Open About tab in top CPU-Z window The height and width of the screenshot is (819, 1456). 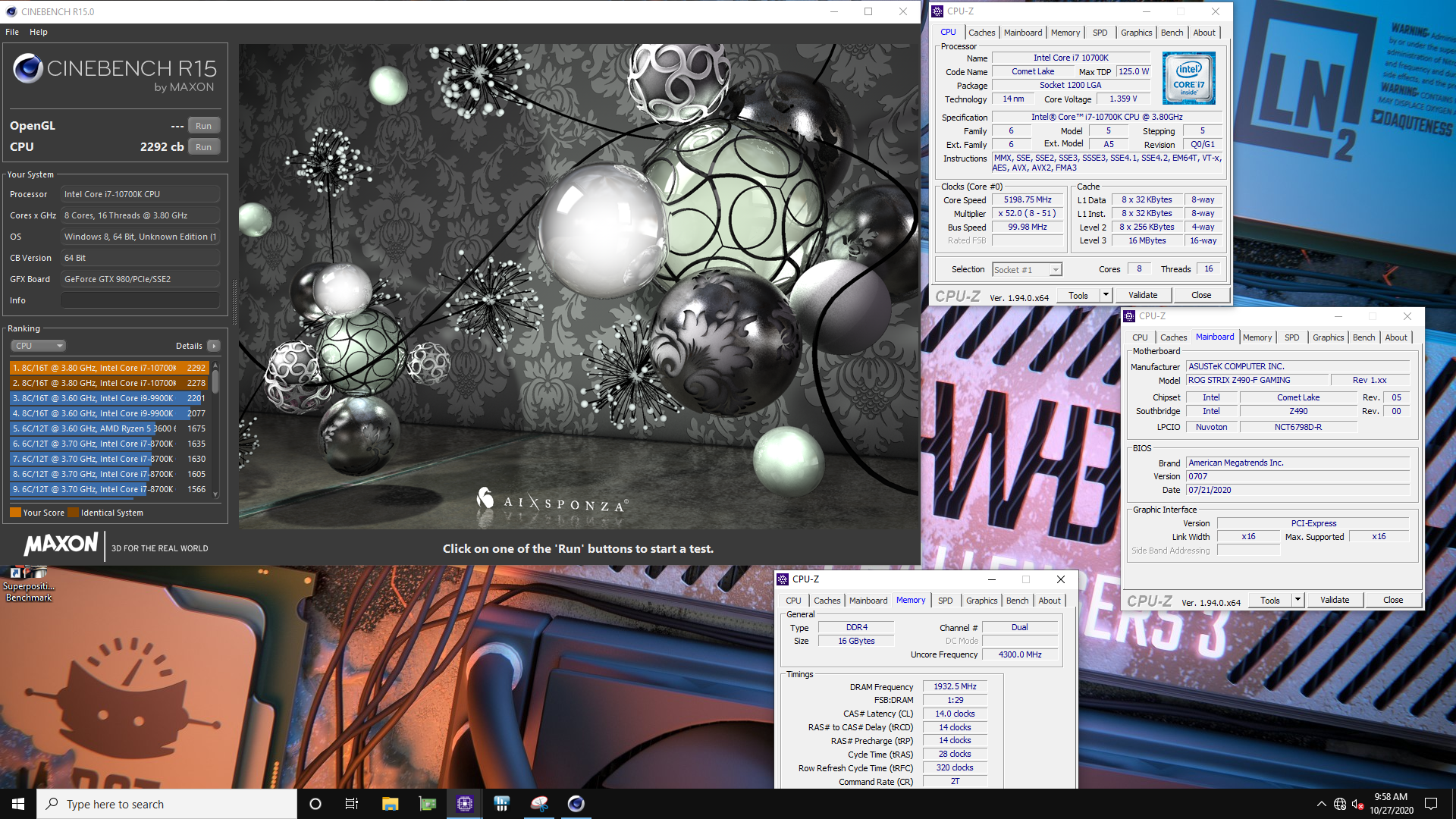tap(1204, 33)
